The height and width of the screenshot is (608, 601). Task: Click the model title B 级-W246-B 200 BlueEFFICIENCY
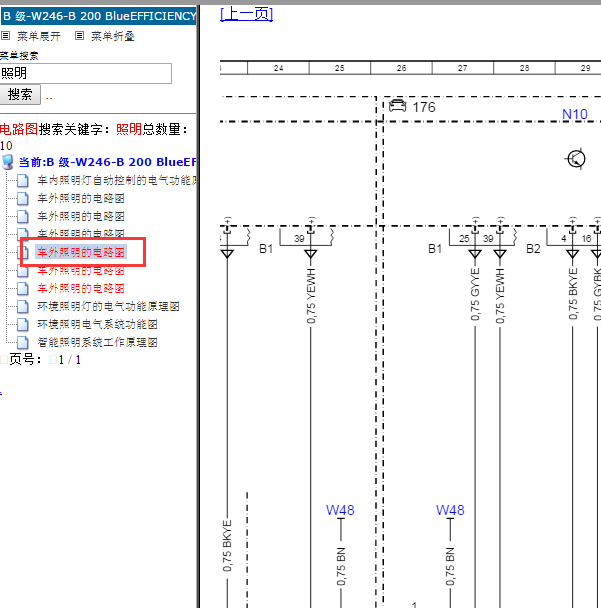(98, 16)
